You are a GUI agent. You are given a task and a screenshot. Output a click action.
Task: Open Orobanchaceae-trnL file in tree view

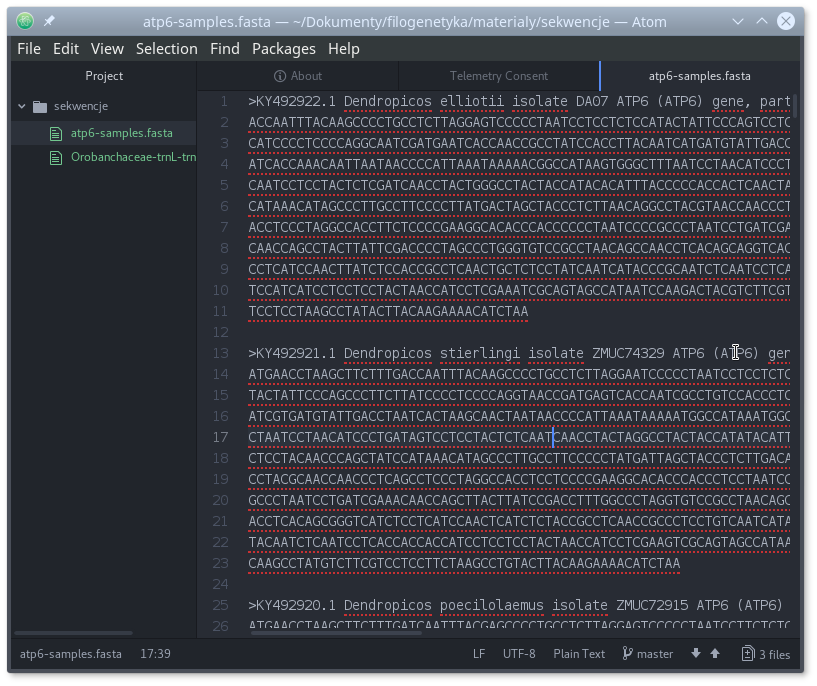(132, 157)
